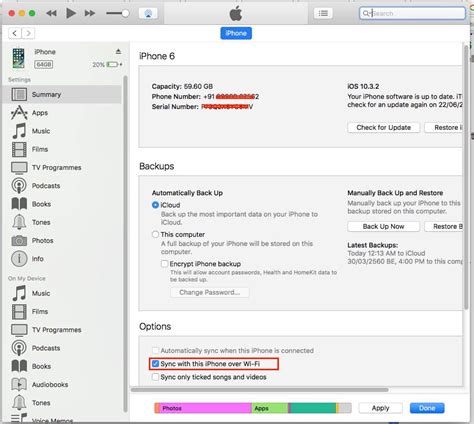Click the horizontal scrollbar below Options
The image size is (474, 424).
[x=260, y=390]
